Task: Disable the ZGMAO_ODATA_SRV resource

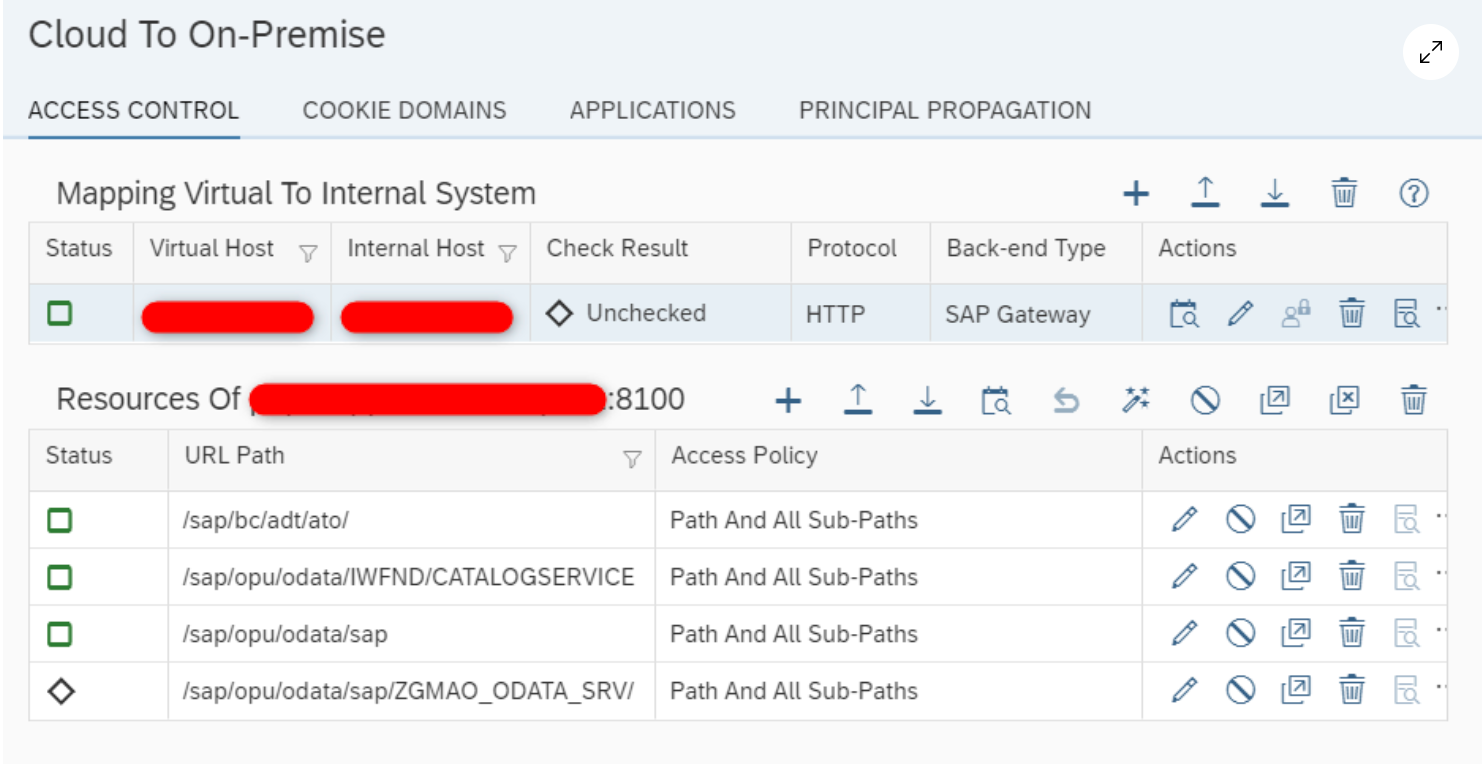Action: pyautogui.click(x=1240, y=690)
